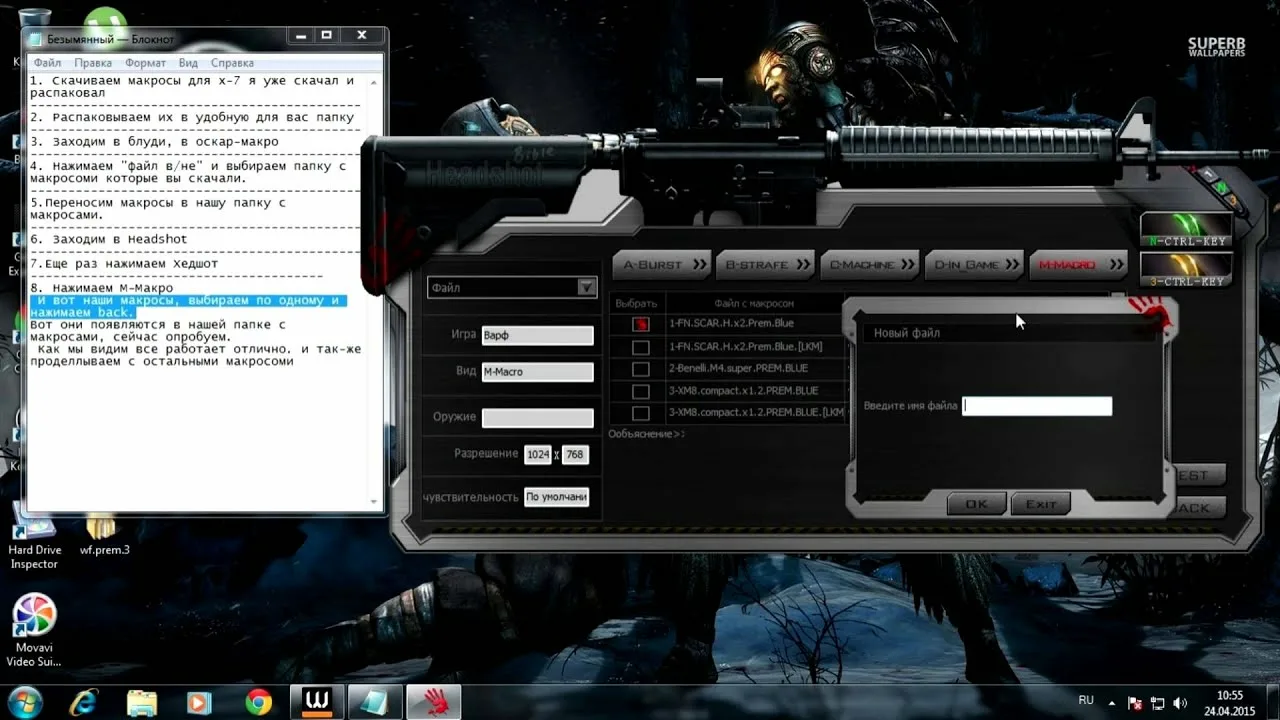Open the Формат menu in Notepad
This screenshot has height=720, width=1280.
(146, 63)
